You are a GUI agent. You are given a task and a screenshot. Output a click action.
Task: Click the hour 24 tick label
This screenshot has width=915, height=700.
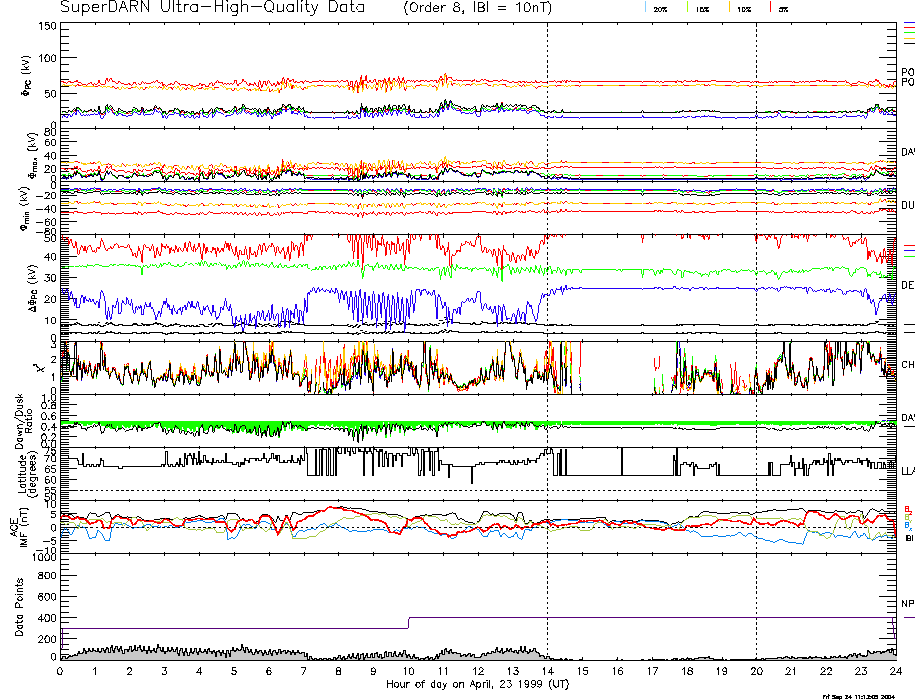(894, 671)
